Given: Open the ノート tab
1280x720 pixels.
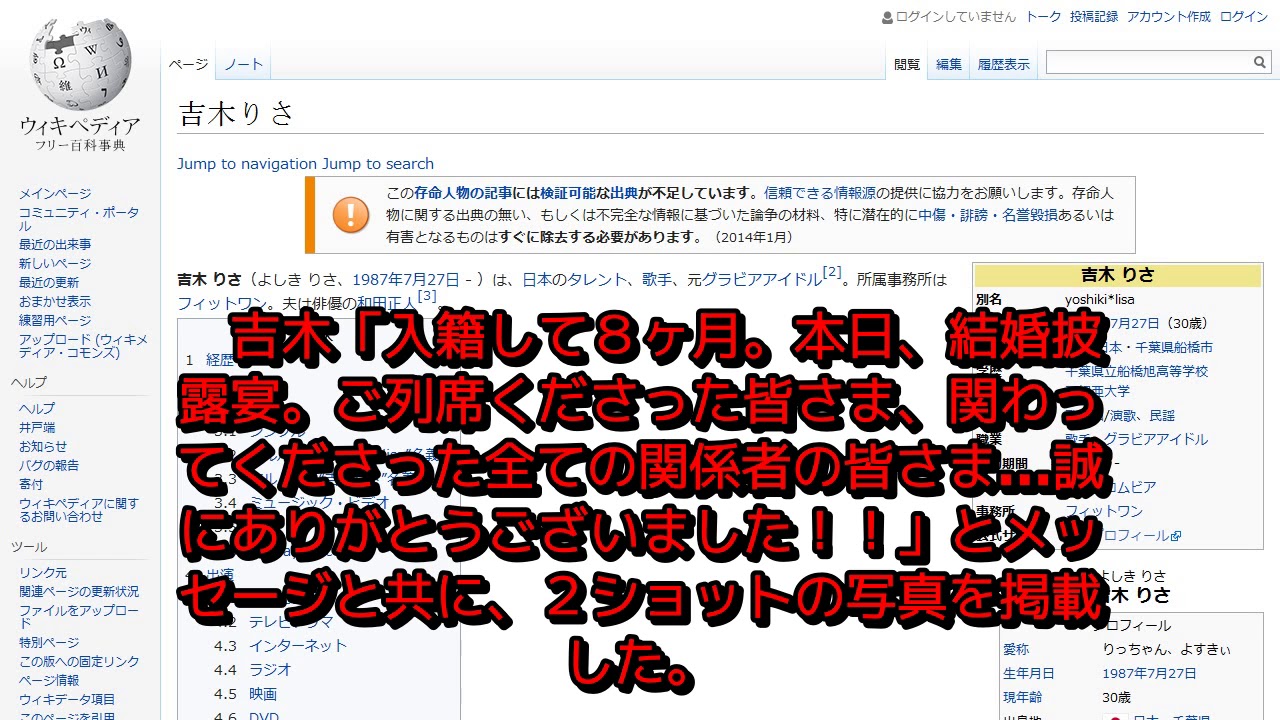Looking at the screenshot, I should coord(243,64).
